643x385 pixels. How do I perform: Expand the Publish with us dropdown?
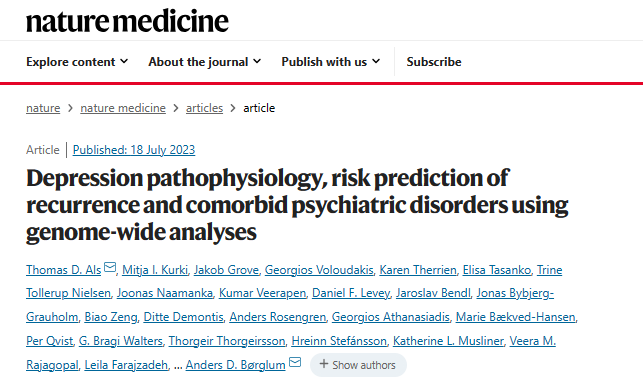pyautogui.click(x=331, y=62)
